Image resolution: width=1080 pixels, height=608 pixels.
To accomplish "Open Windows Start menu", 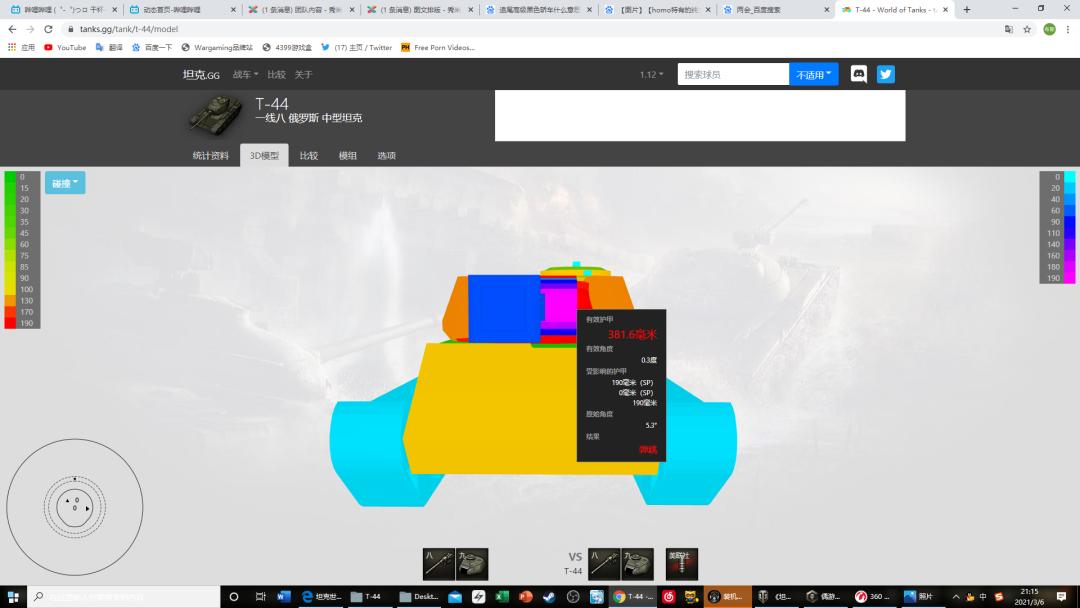I will 13,596.
